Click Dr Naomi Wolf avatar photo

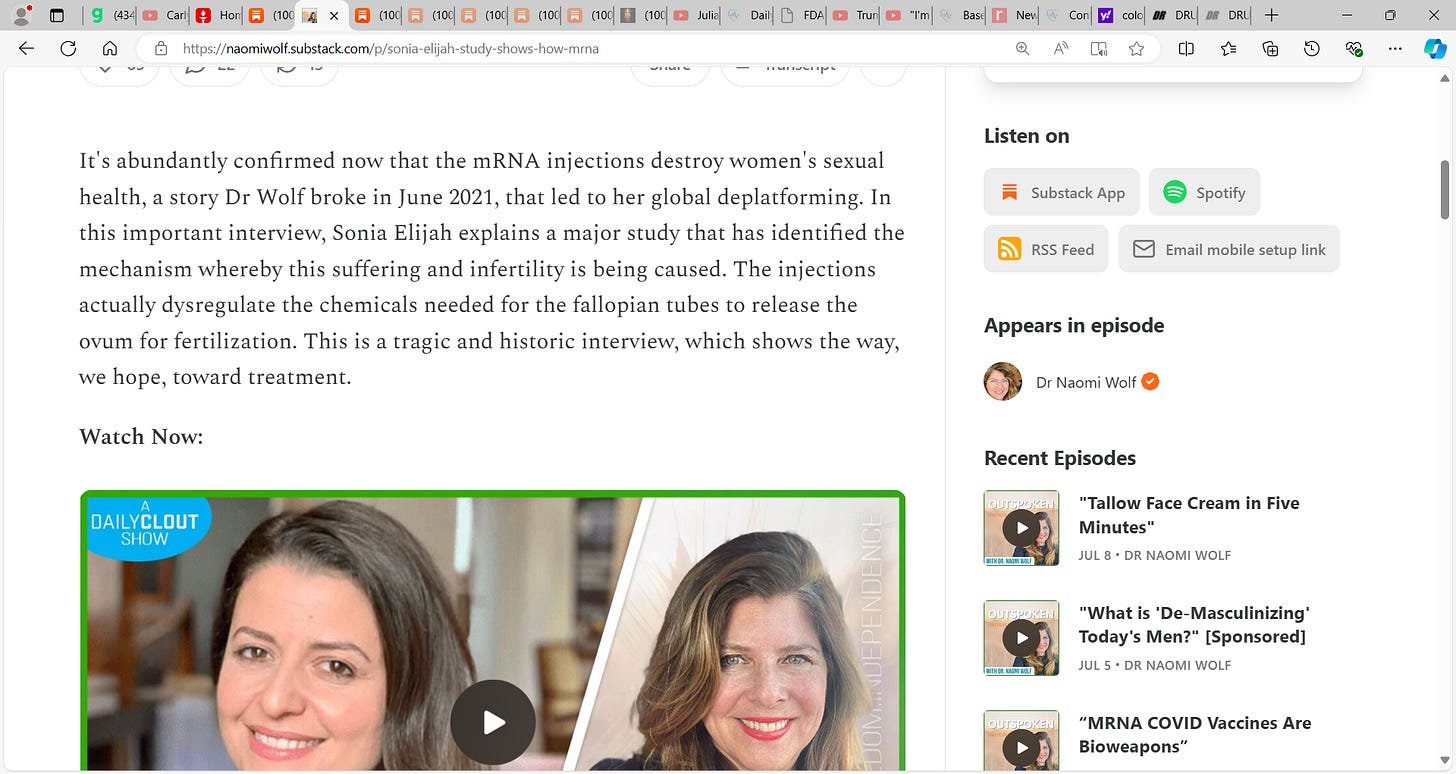1003,381
